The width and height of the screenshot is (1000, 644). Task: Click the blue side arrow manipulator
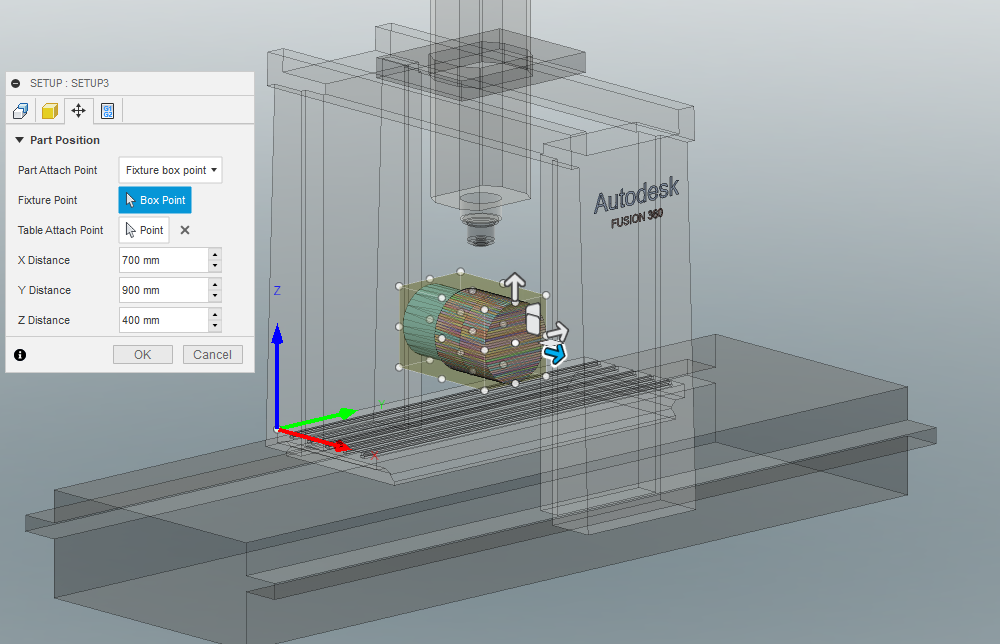pyautogui.click(x=556, y=352)
